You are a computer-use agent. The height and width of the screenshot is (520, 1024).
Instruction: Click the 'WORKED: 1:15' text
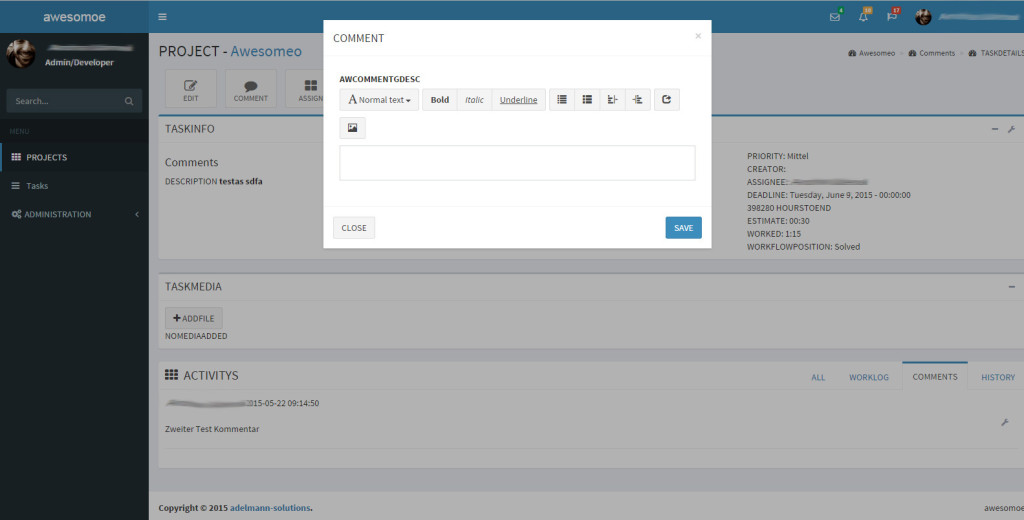[774, 234]
